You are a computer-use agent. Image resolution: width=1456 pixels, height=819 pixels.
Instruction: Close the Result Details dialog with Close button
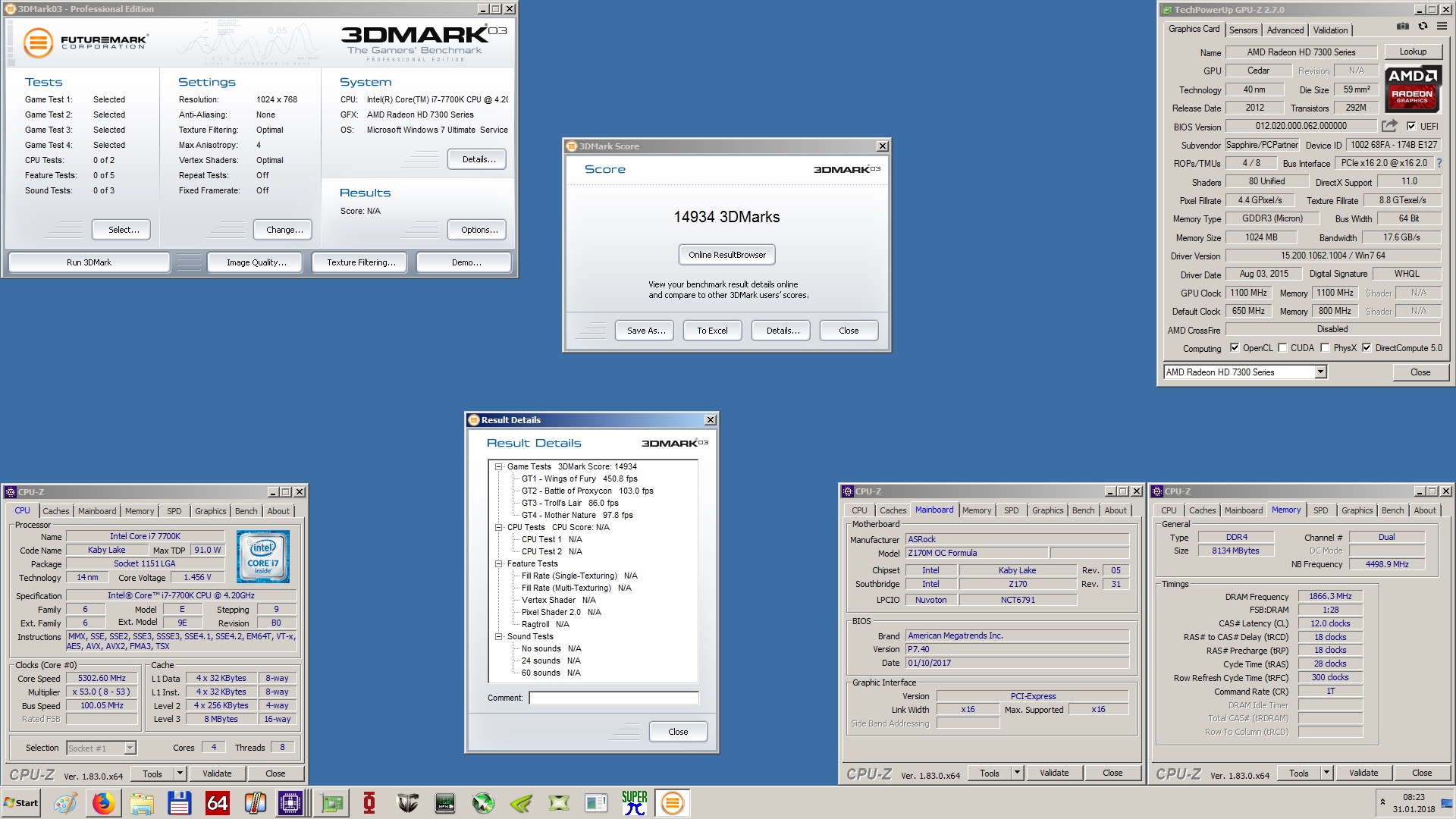click(x=678, y=732)
